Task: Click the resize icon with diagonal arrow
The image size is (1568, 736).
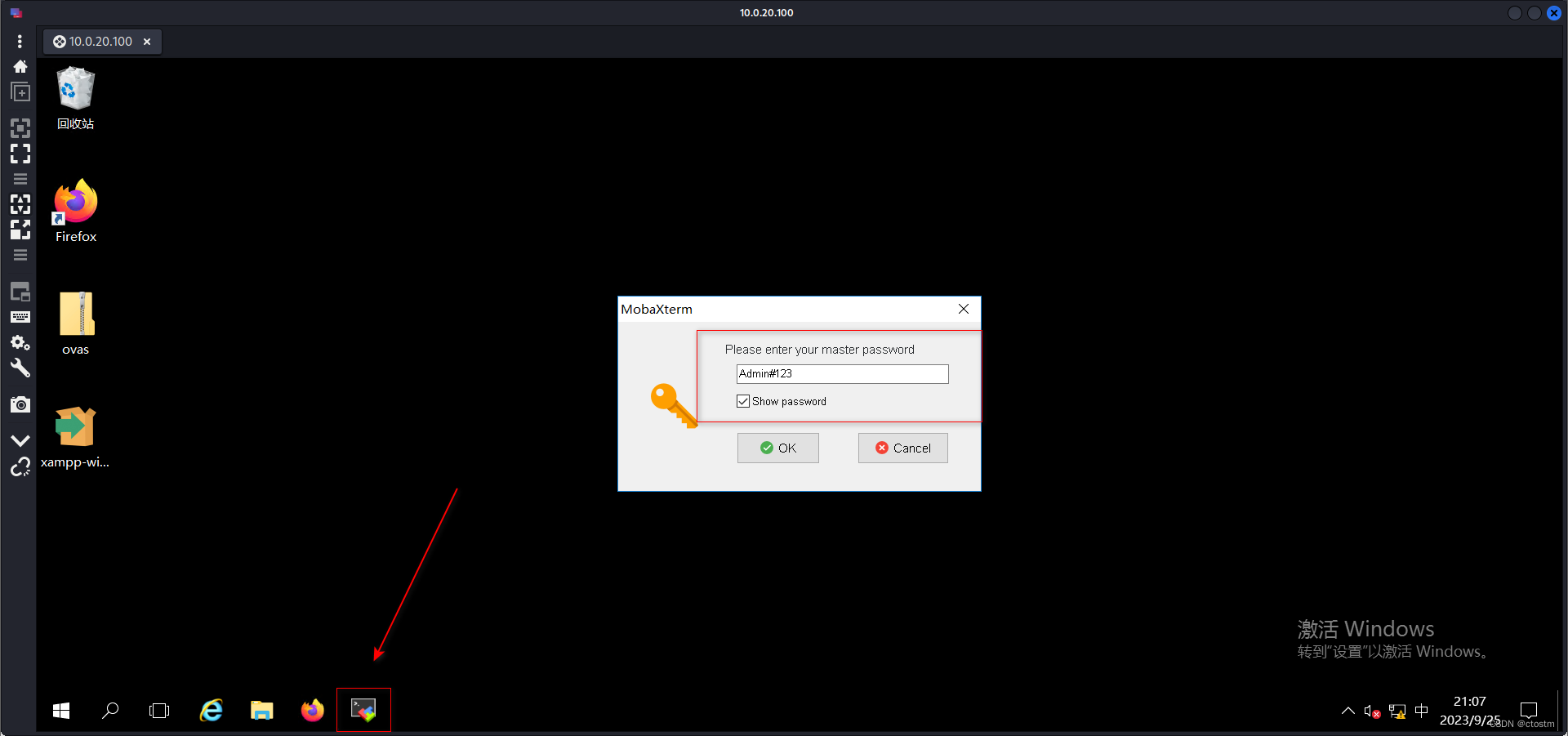Action: [x=20, y=230]
